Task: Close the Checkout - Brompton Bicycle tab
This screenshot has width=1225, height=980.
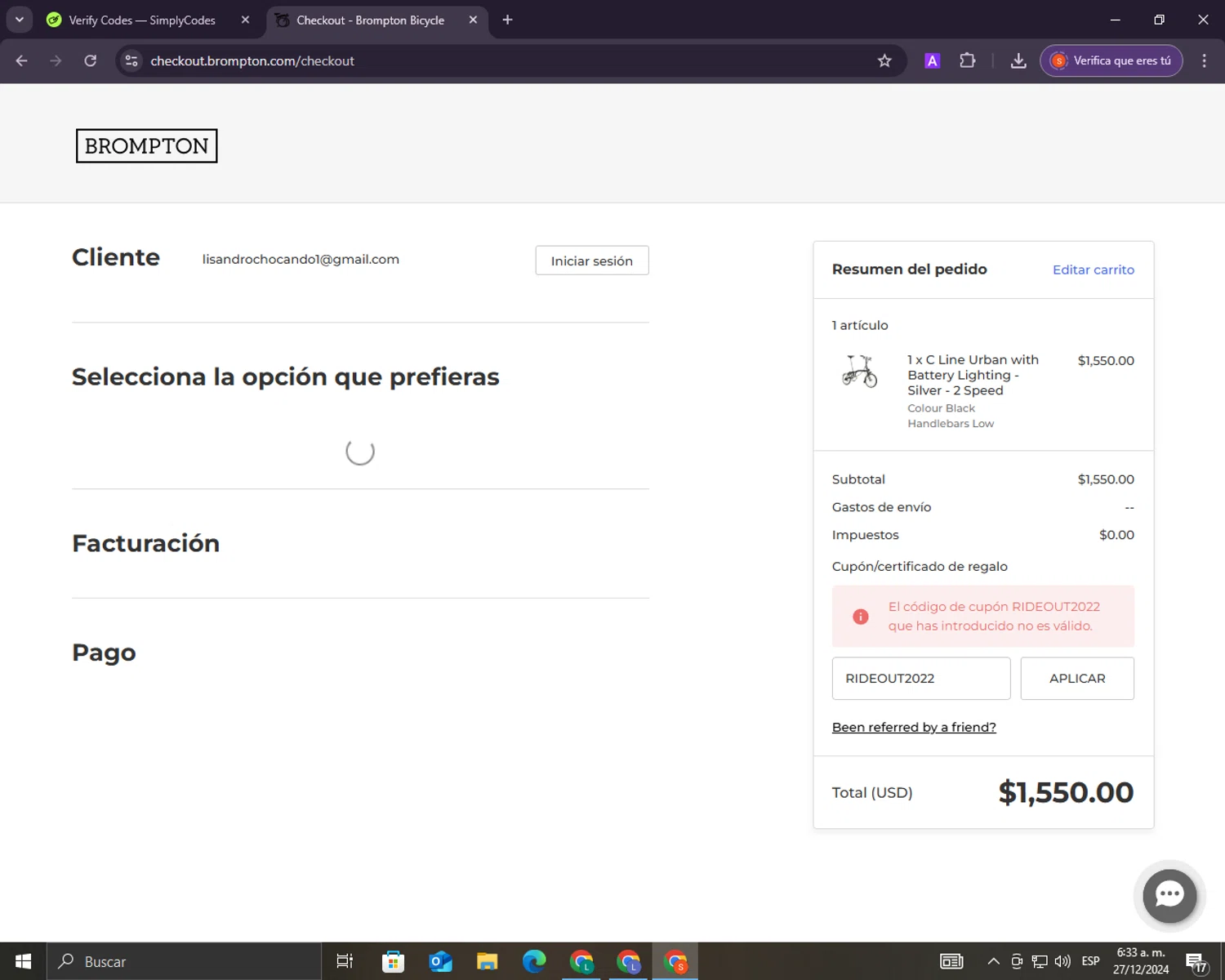Action: [473, 20]
